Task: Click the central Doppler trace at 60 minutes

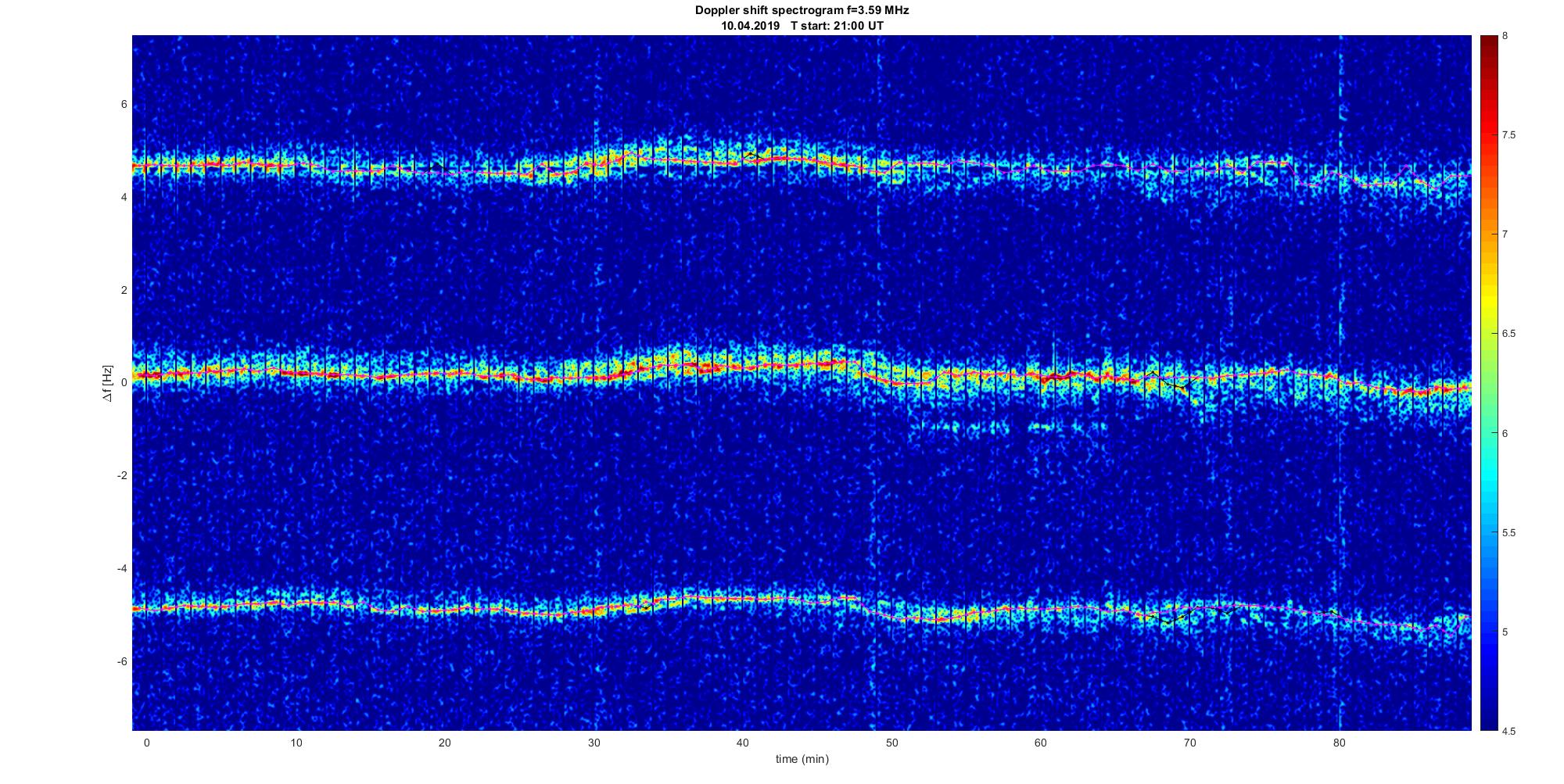Action: tap(1041, 377)
